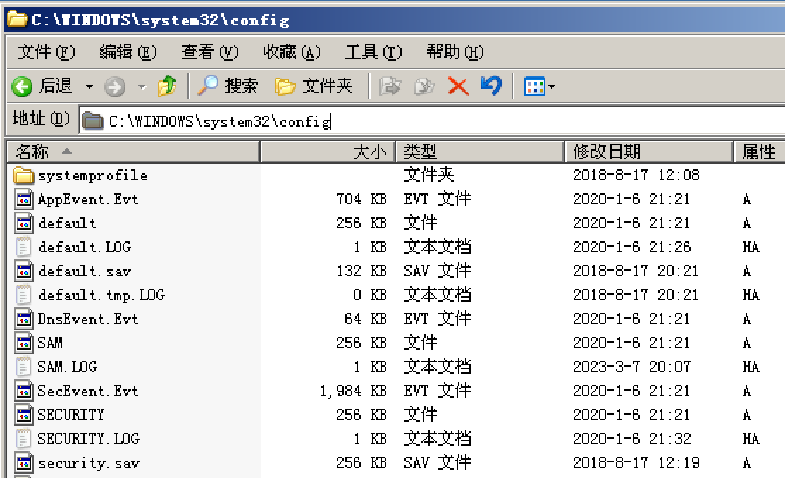Click the 64 KB size cell
The width and height of the screenshot is (785, 478).
pos(365,319)
